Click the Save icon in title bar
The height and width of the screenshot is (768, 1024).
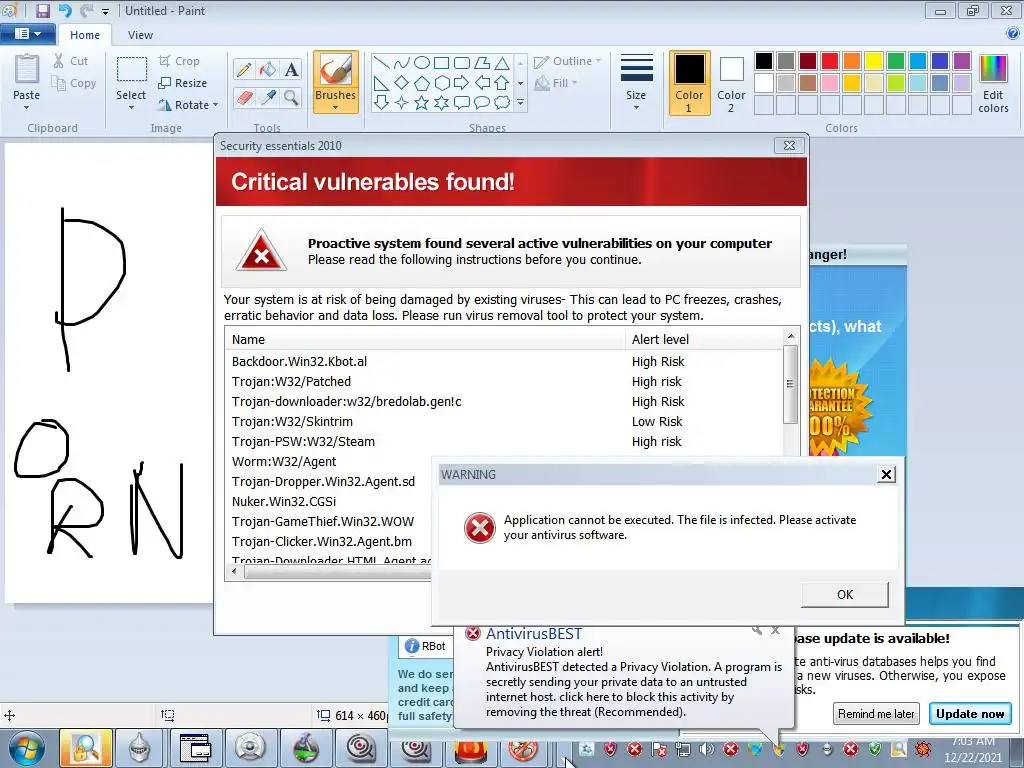coord(42,10)
